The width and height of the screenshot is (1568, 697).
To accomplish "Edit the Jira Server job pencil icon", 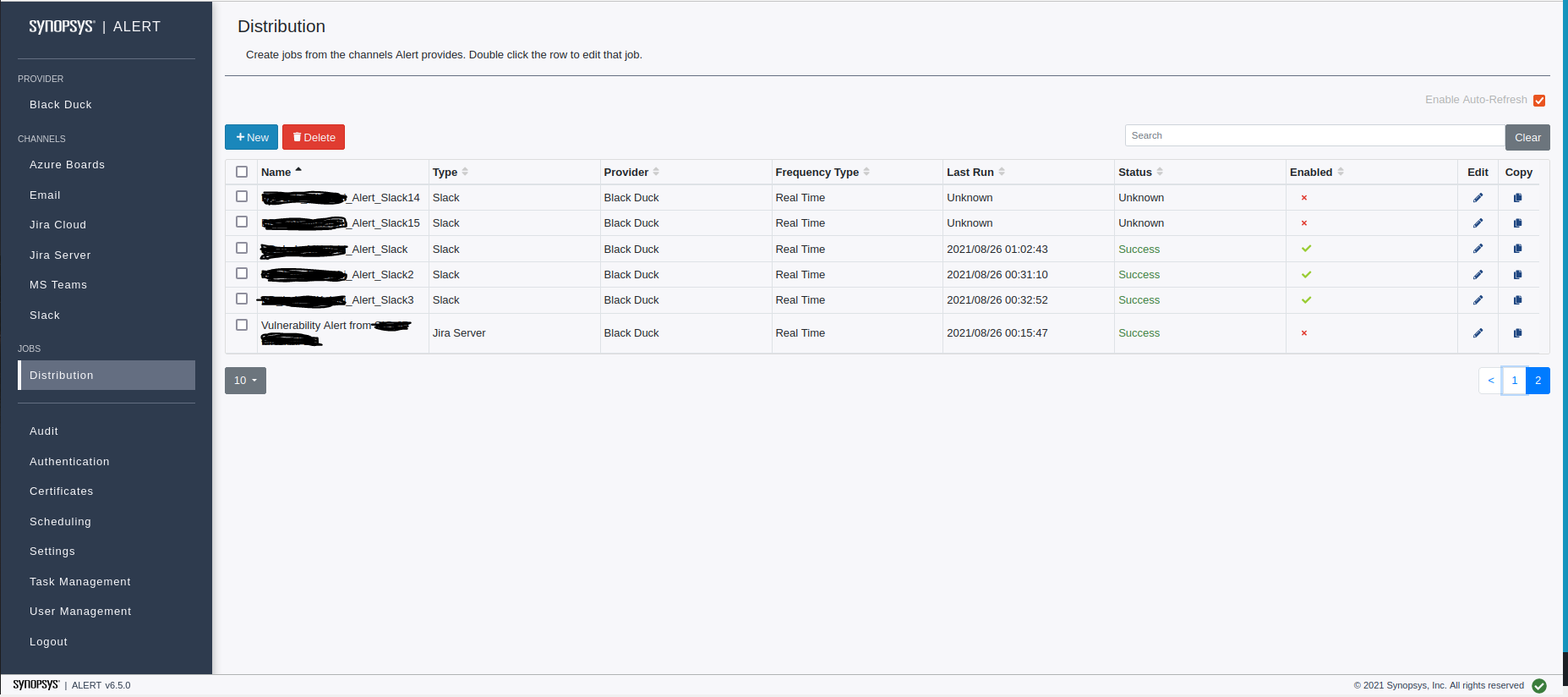I will click(1478, 333).
